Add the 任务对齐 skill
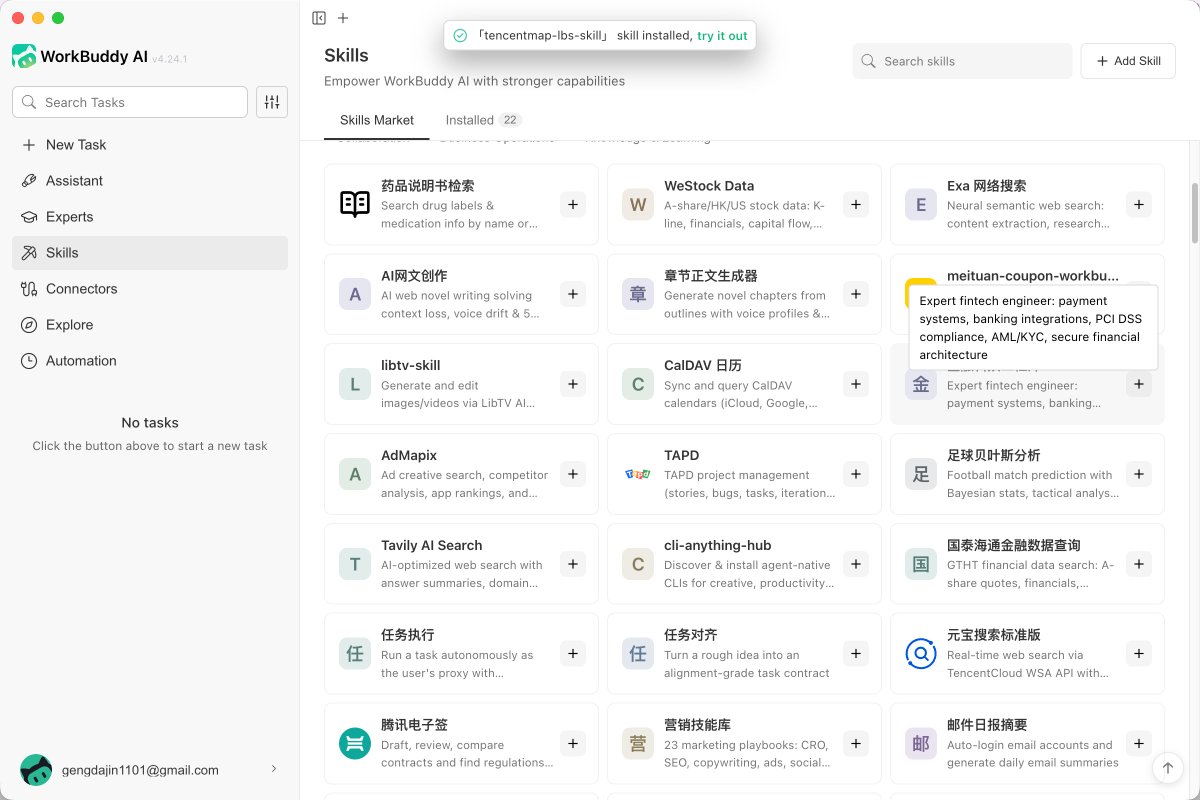Image resolution: width=1200 pixels, height=800 pixels. [856, 654]
